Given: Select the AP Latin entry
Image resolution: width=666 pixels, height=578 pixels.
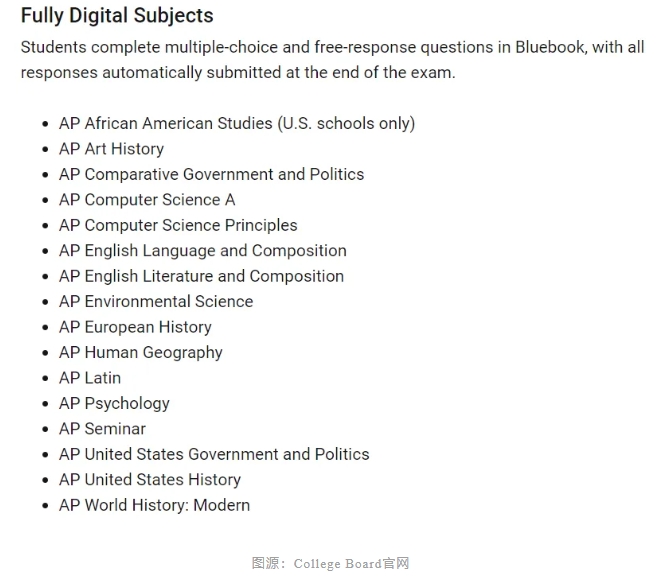Looking at the screenshot, I should [90, 378].
